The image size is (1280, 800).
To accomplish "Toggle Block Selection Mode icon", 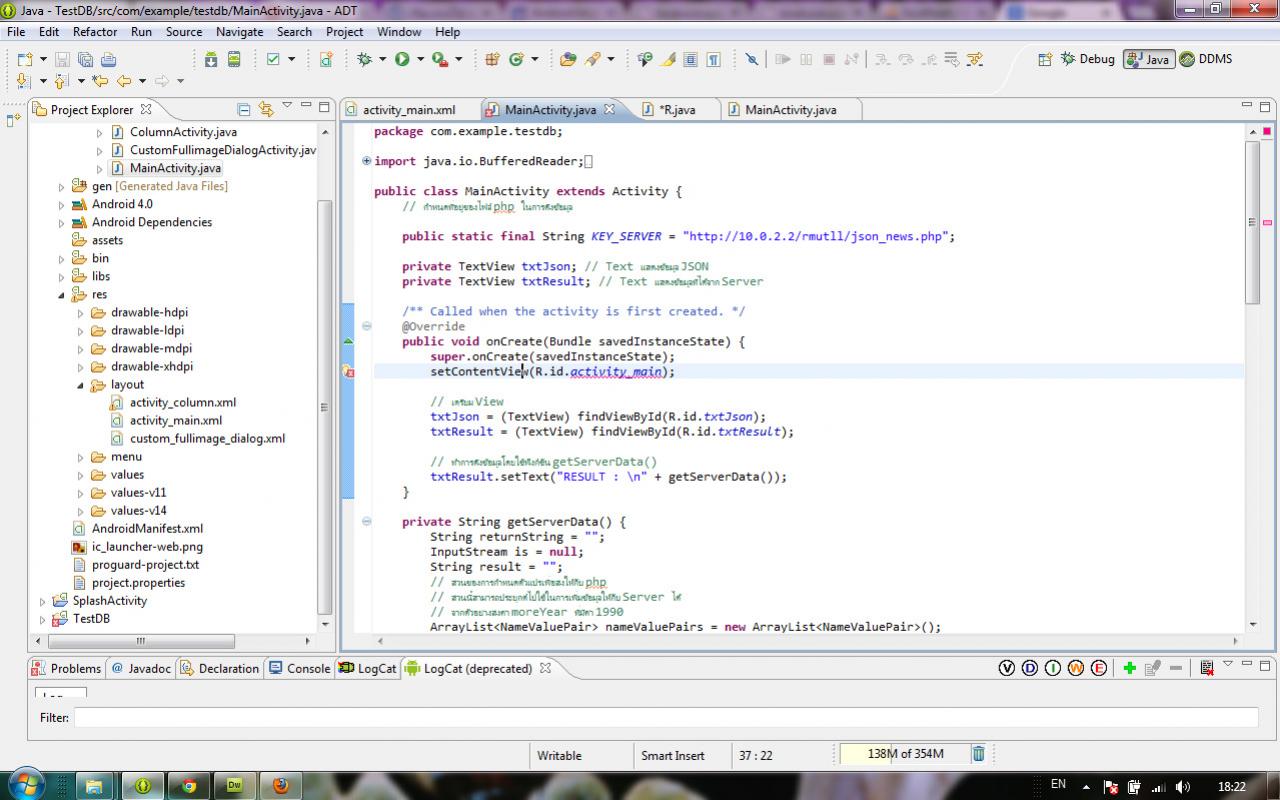I will 690,59.
